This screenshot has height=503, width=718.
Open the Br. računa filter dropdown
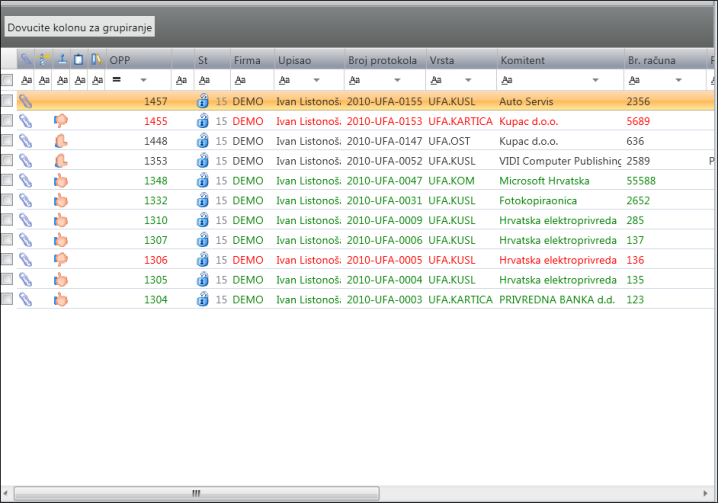coord(679,80)
